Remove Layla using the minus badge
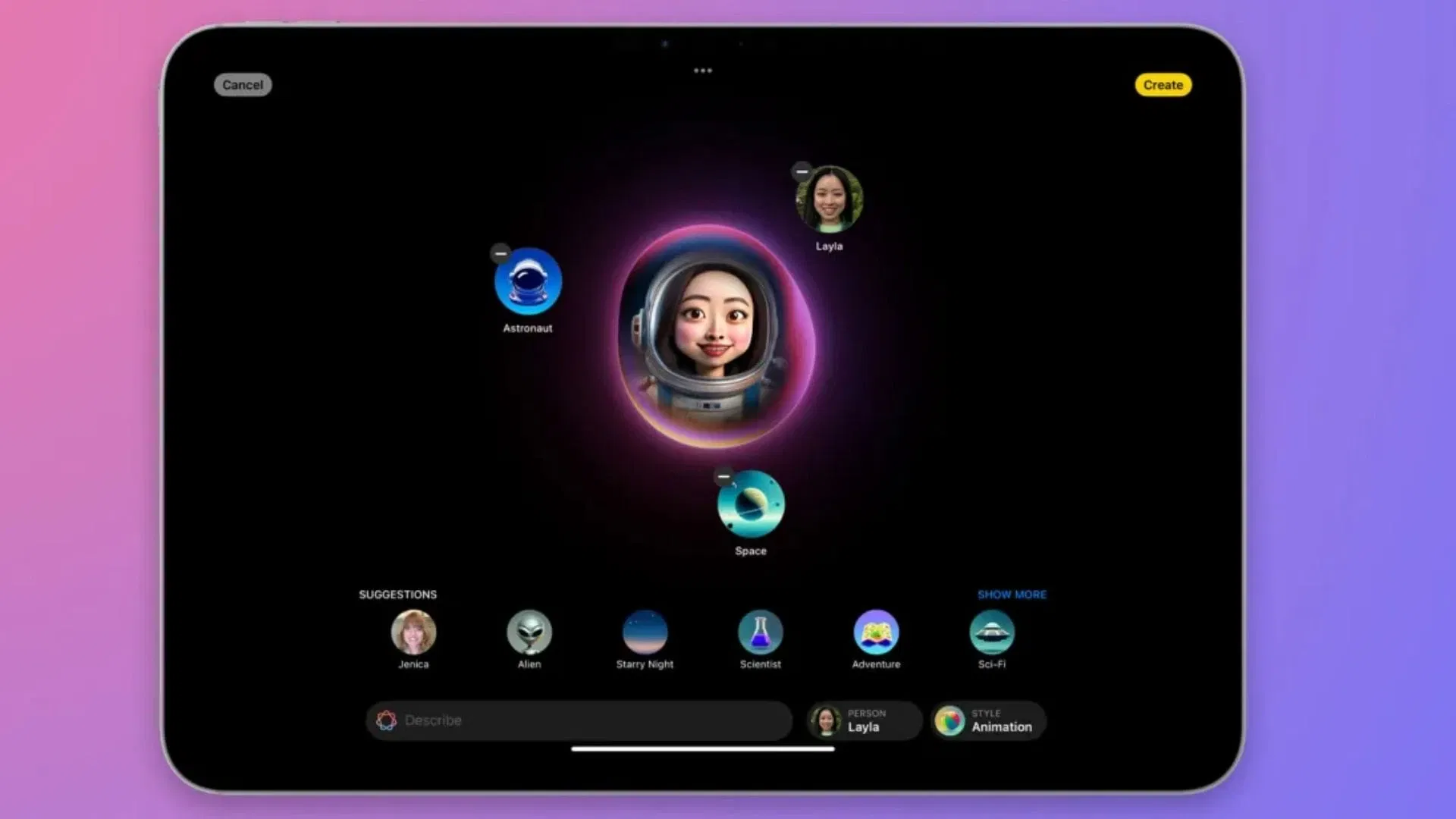Screen dimensions: 1456x819 pyautogui.click(x=802, y=171)
